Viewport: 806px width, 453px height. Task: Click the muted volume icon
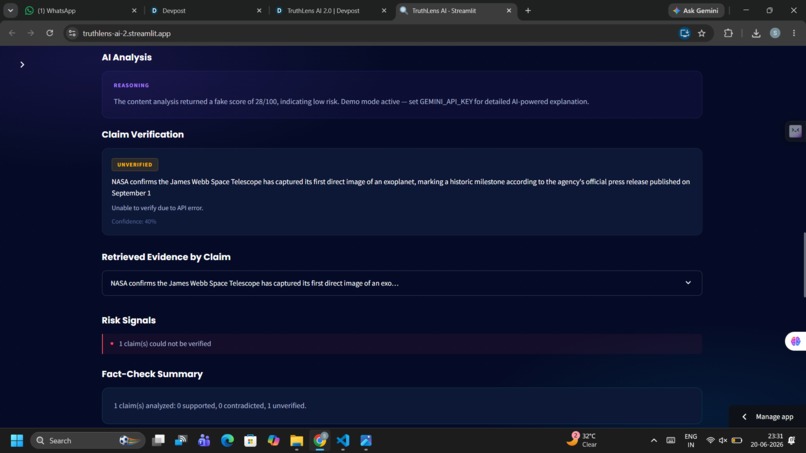[x=723, y=441]
